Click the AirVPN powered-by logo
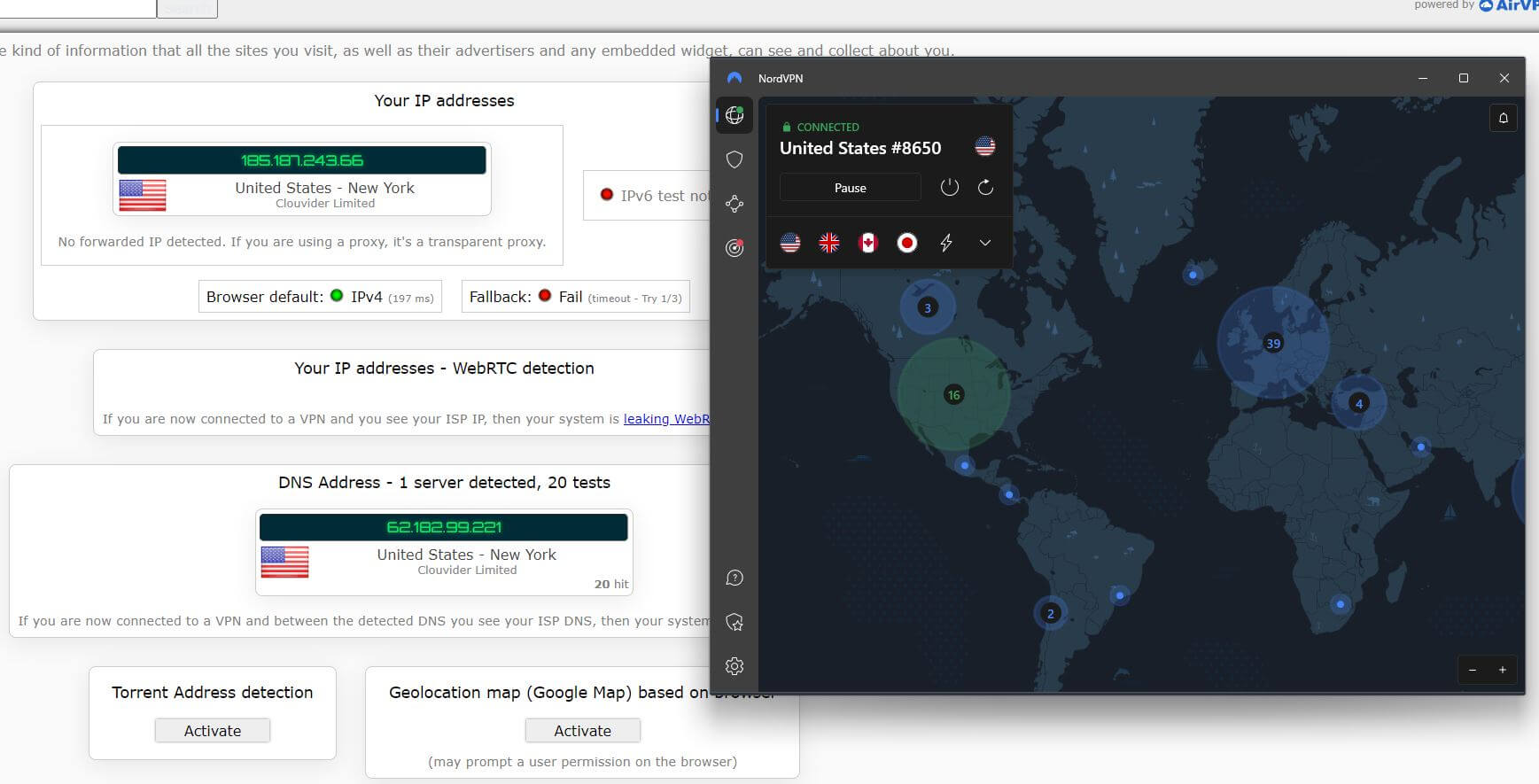Image resolution: width=1539 pixels, height=784 pixels. (1507, 5)
